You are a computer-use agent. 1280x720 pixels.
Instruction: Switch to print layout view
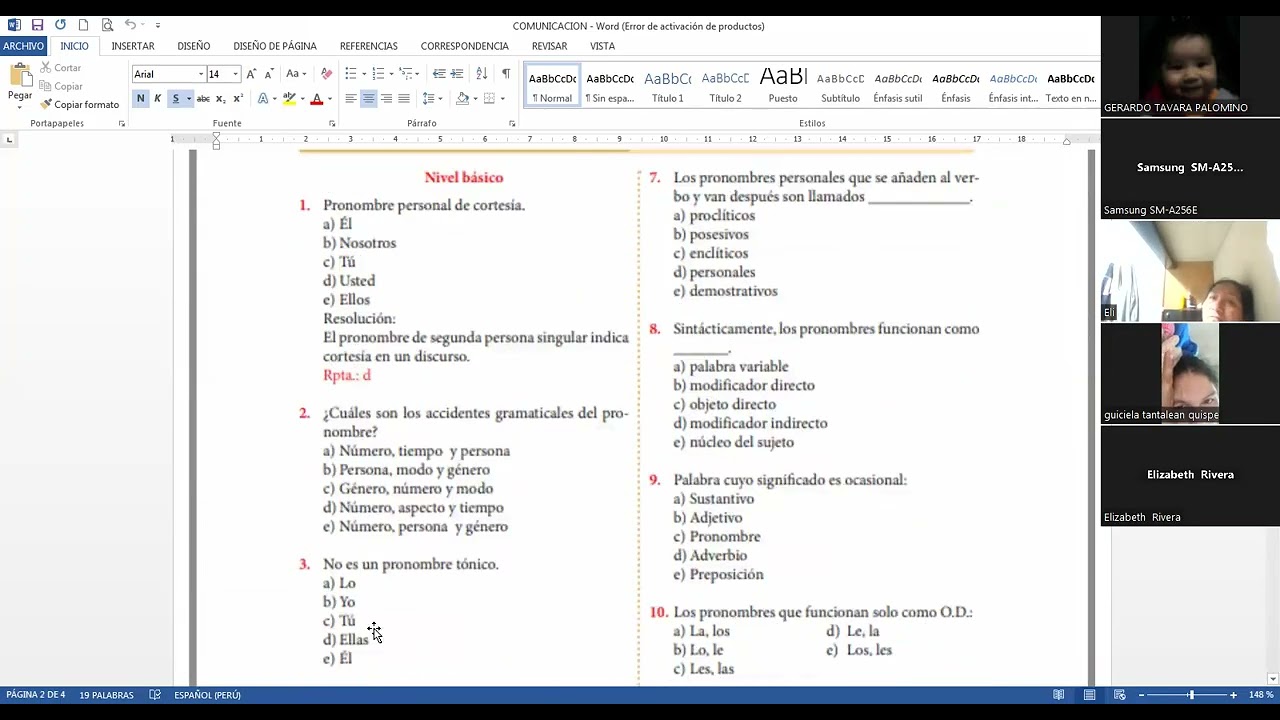pos(1089,695)
